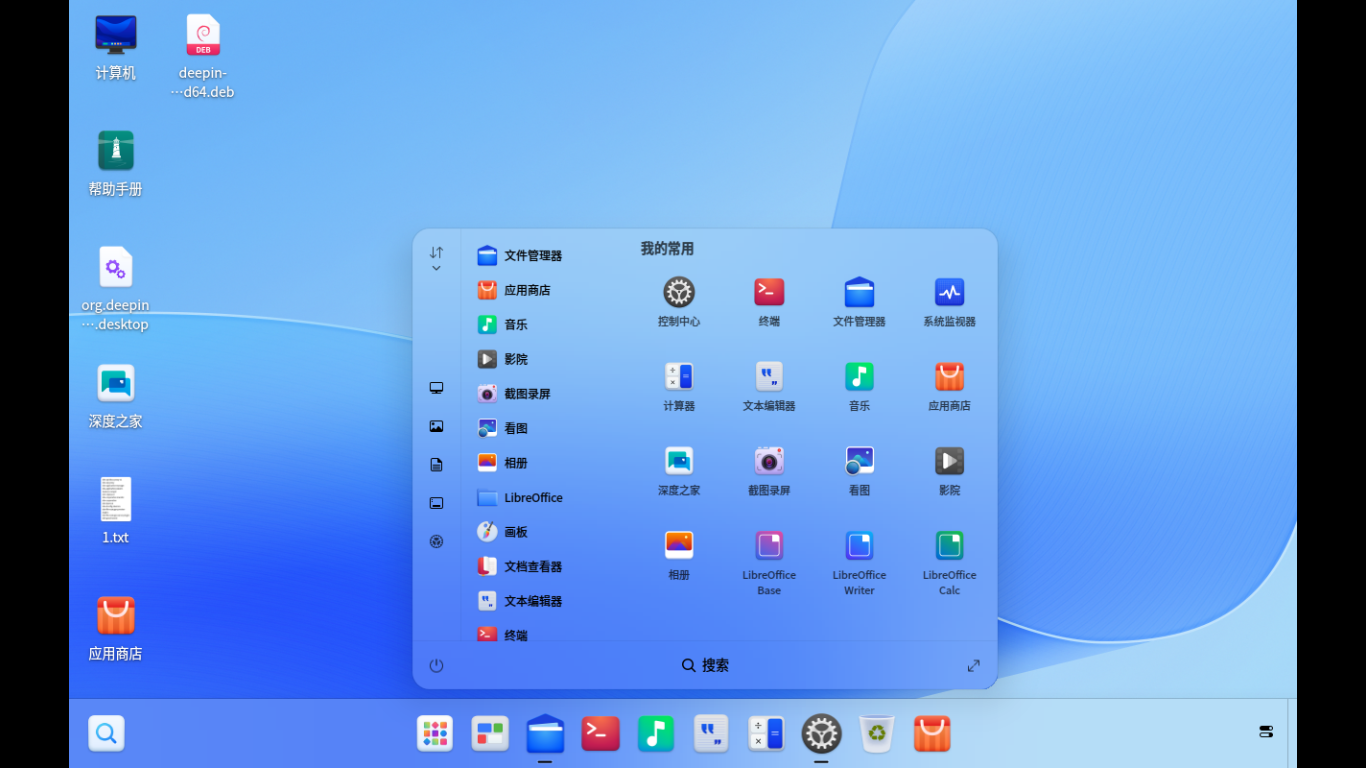Image resolution: width=1366 pixels, height=768 pixels.
Task: Open the music player in the dock
Action: point(656,733)
